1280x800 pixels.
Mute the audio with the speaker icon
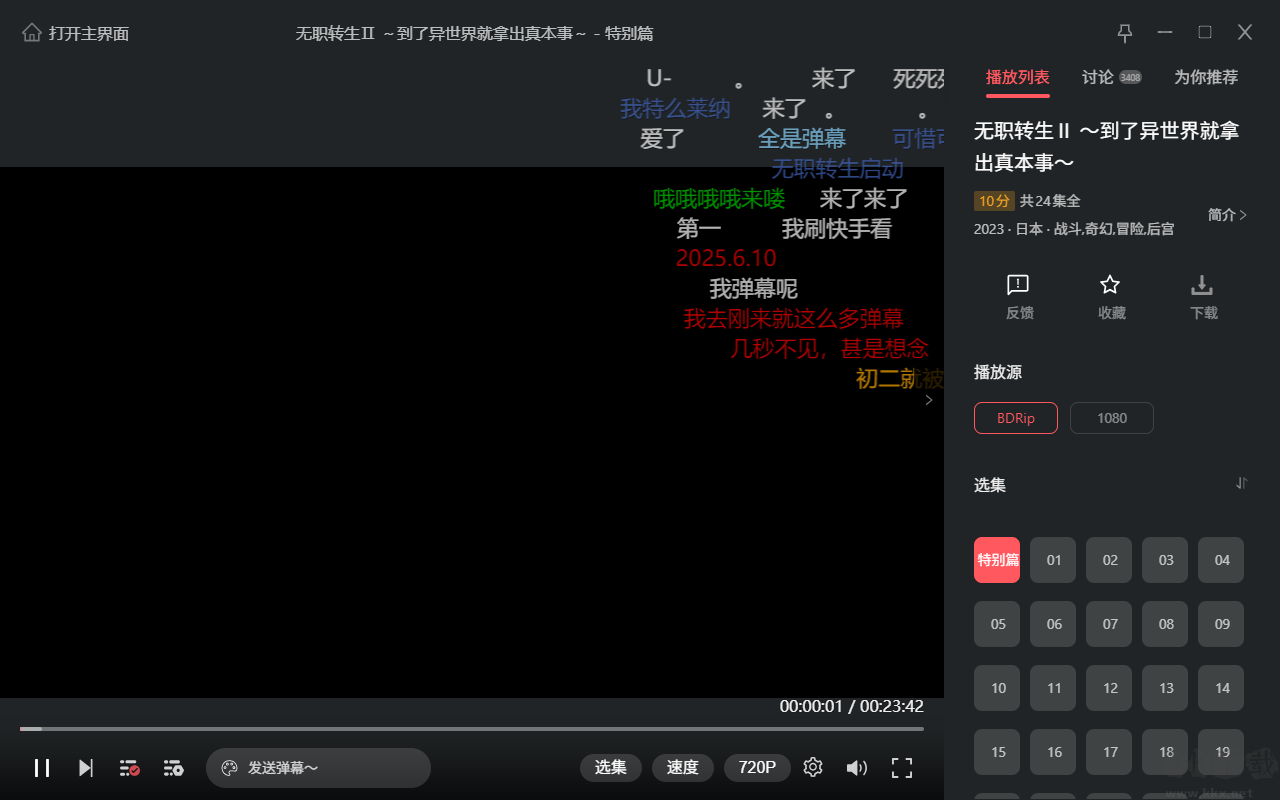857,768
